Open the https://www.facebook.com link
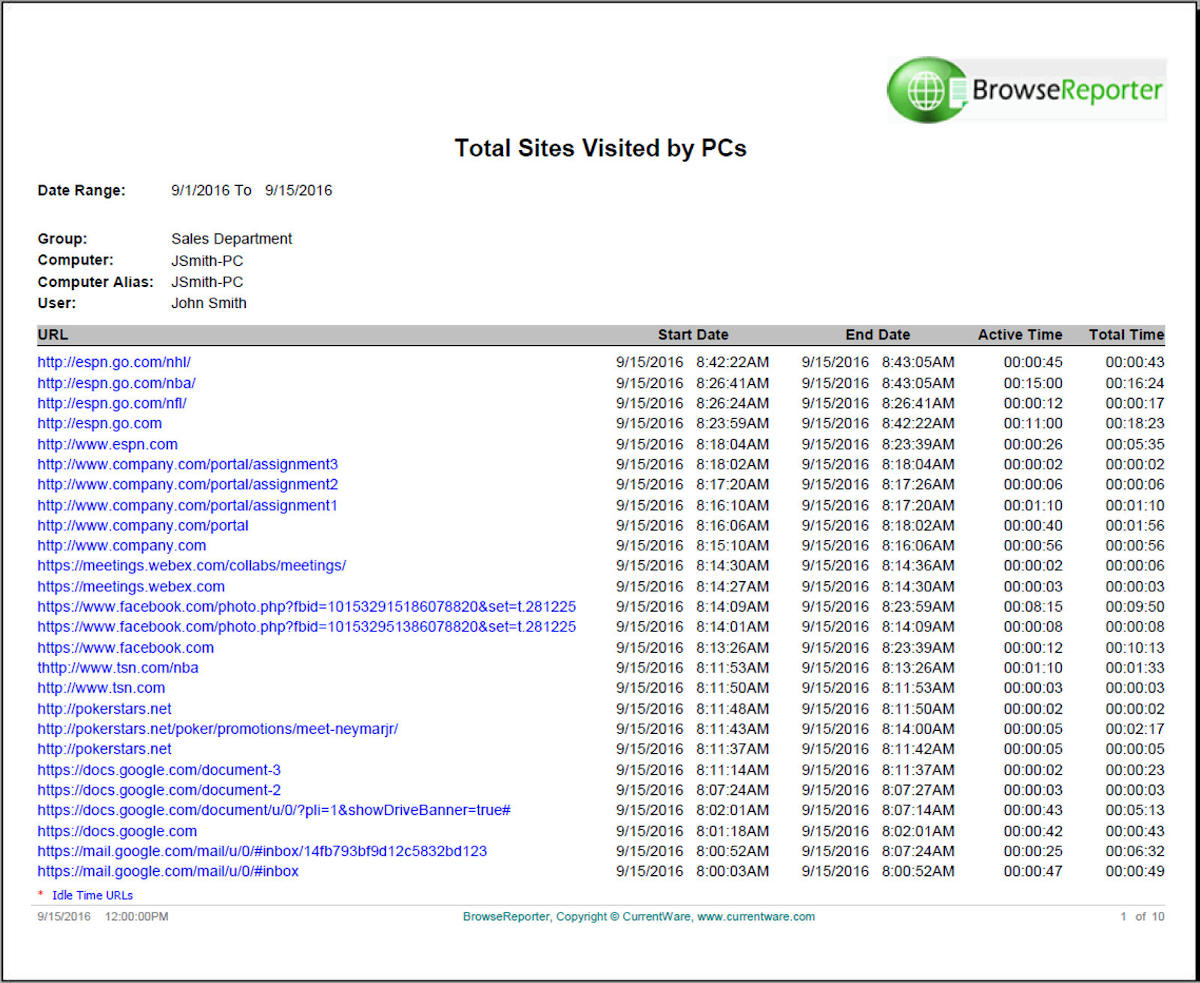Viewport: 1200px width, 983px height. (125, 647)
